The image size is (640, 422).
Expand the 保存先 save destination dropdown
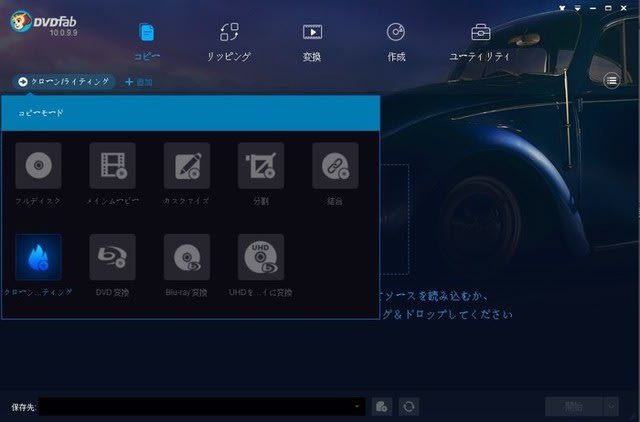click(358, 406)
